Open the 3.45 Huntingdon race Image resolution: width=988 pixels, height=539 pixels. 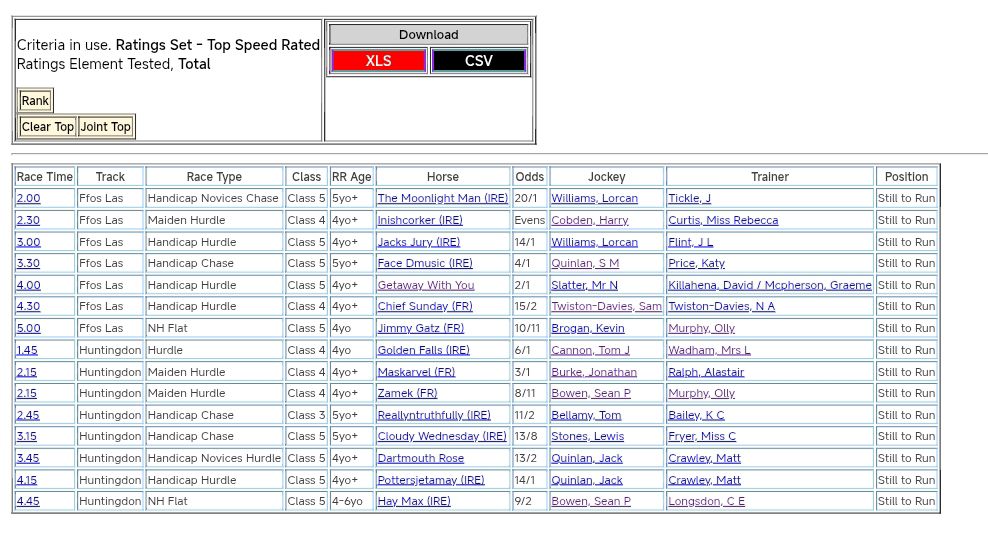pos(28,459)
